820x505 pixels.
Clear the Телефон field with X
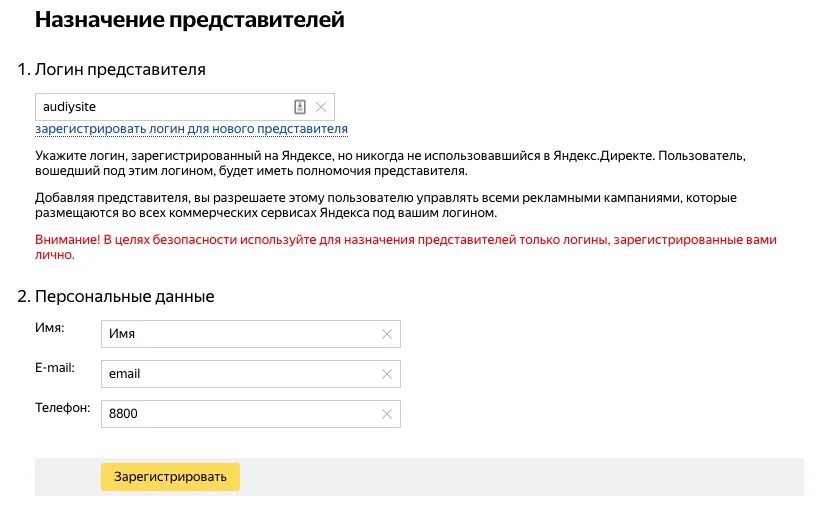pyautogui.click(x=387, y=414)
